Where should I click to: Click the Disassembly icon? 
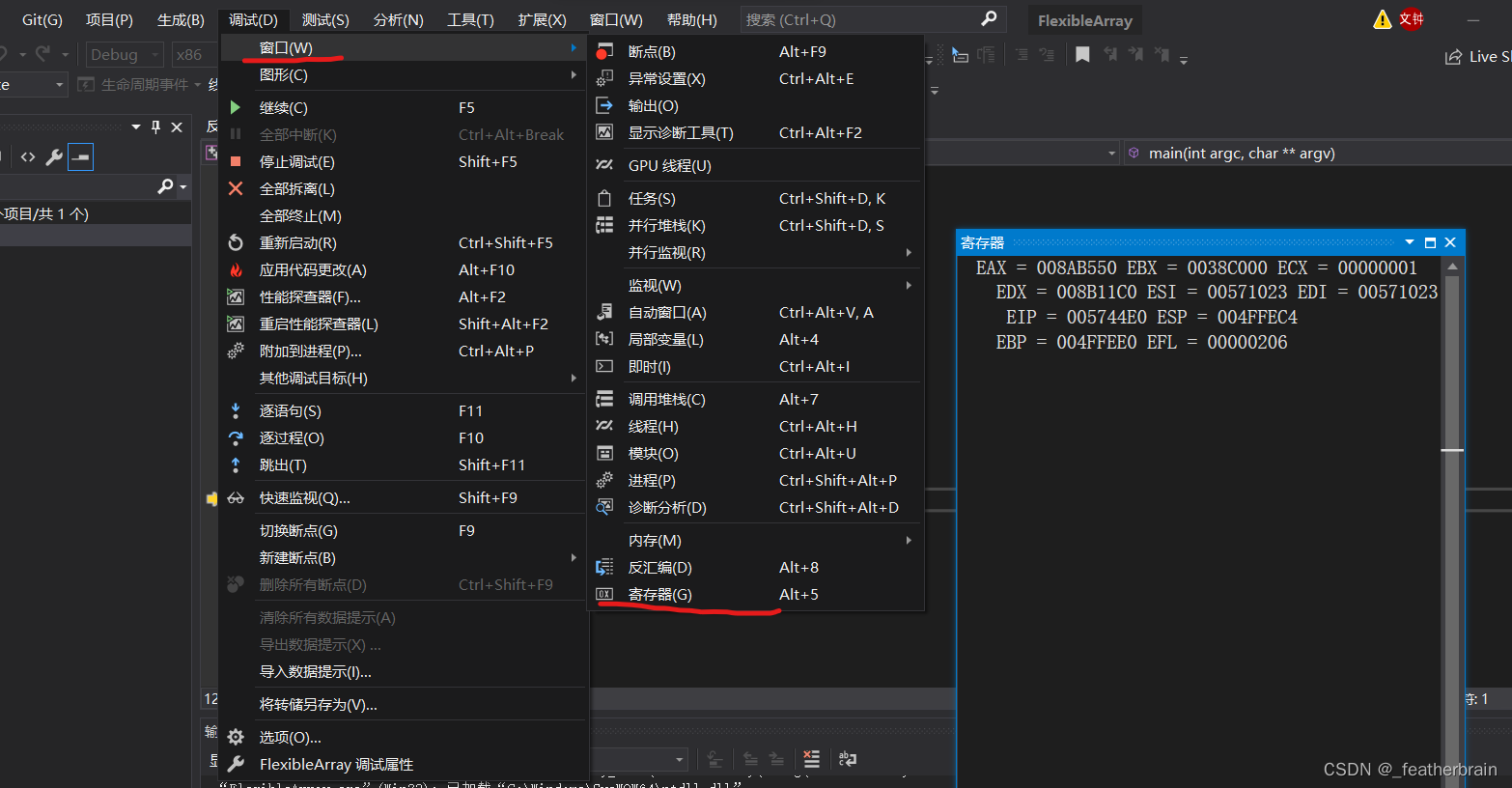pyautogui.click(x=604, y=567)
